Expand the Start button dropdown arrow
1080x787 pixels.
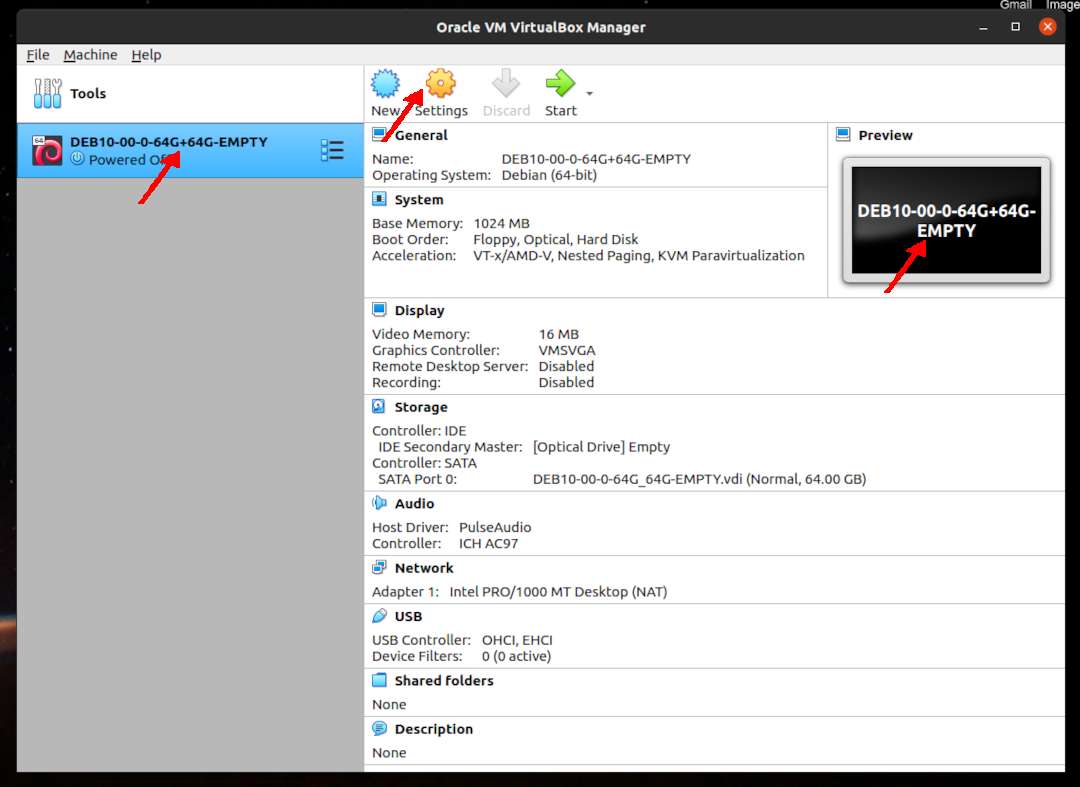tap(590, 93)
